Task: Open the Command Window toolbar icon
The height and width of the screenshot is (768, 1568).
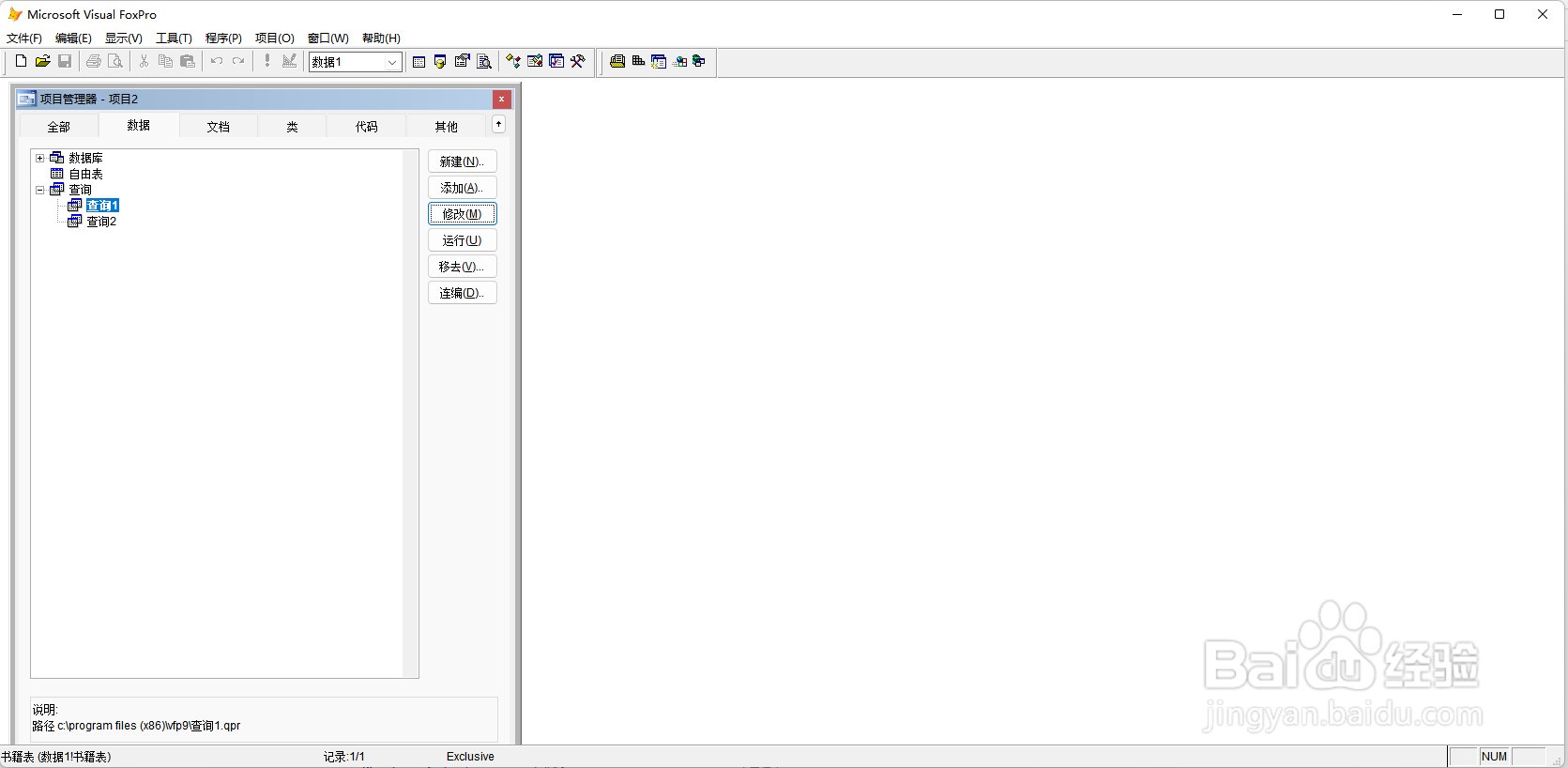Action: [x=419, y=61]
